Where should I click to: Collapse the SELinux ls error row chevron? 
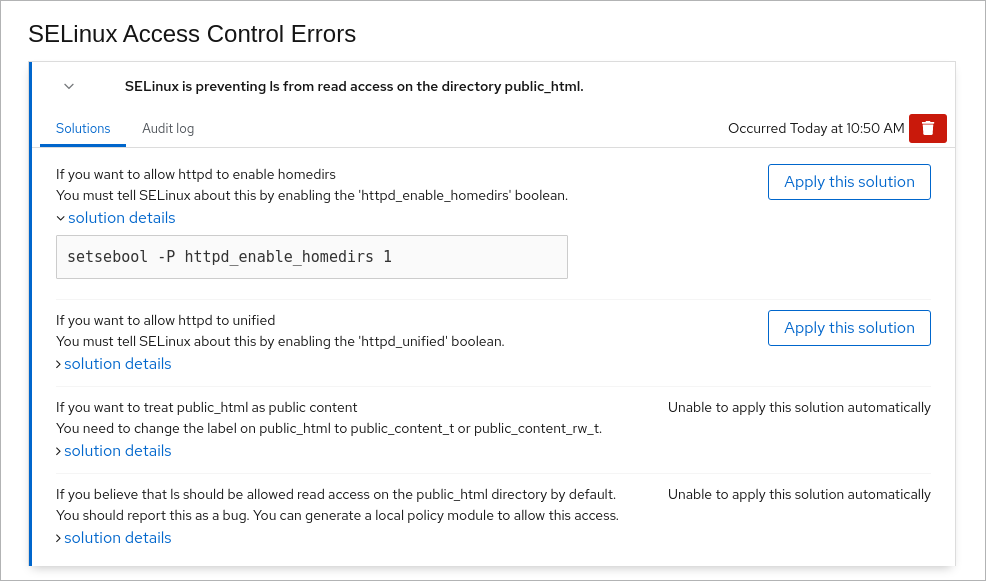pos(69,86)
